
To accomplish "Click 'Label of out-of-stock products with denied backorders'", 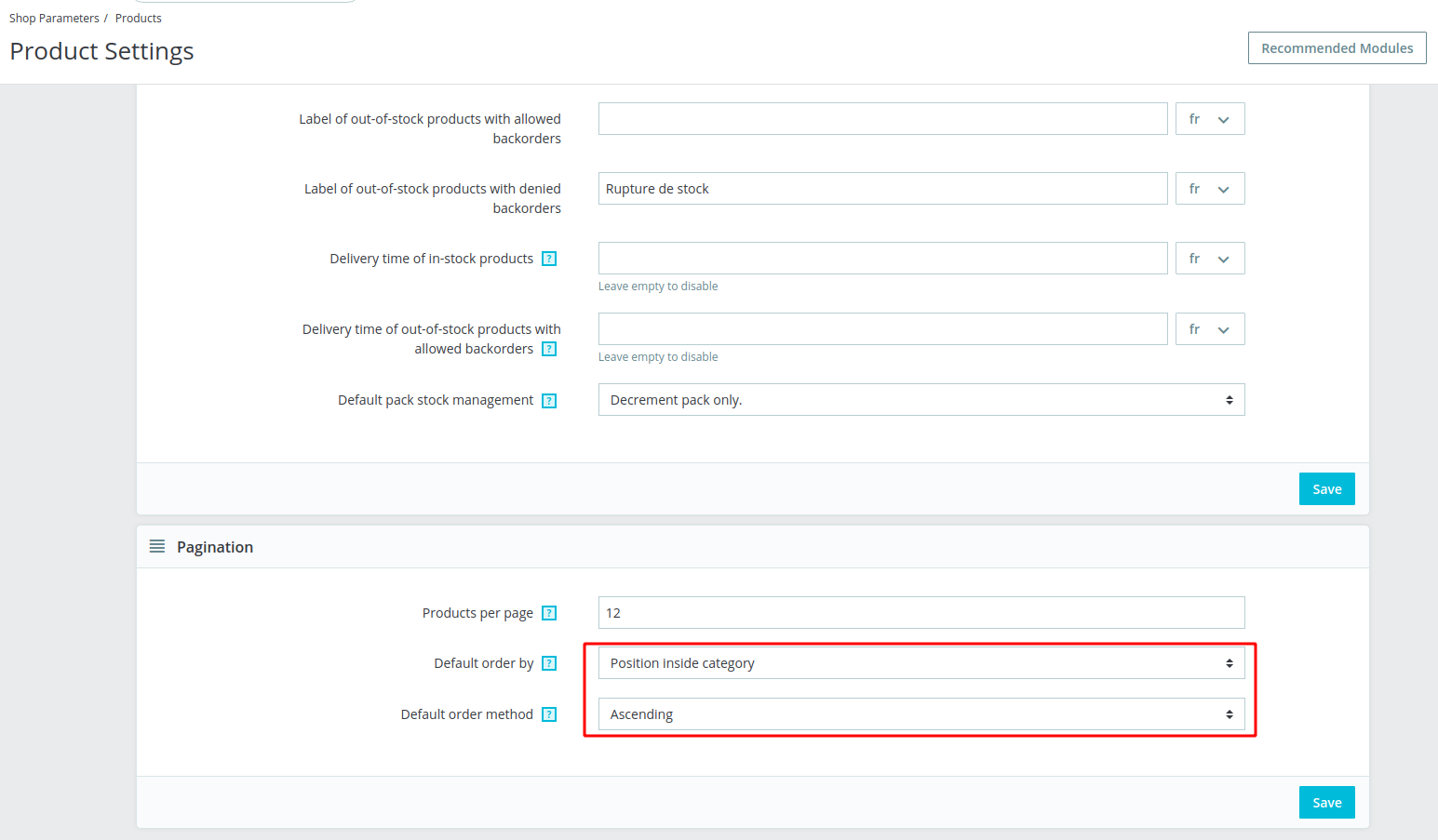I will [433, 198].
